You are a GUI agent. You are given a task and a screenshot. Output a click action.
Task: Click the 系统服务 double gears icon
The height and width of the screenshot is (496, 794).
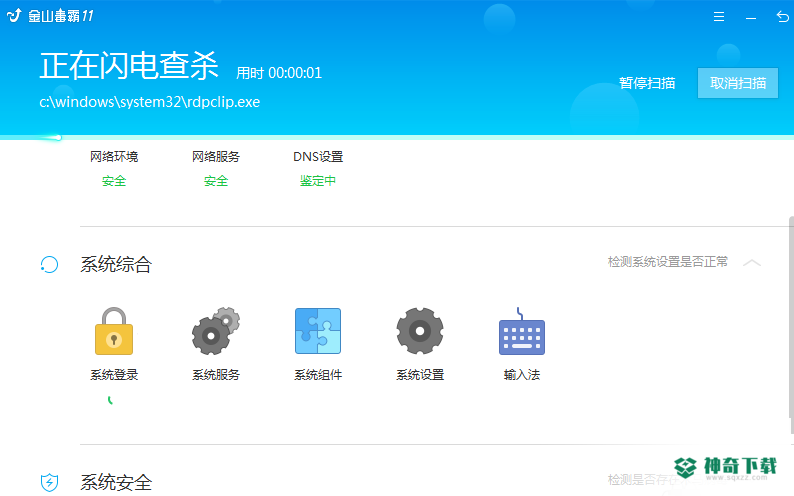[216, 331]
